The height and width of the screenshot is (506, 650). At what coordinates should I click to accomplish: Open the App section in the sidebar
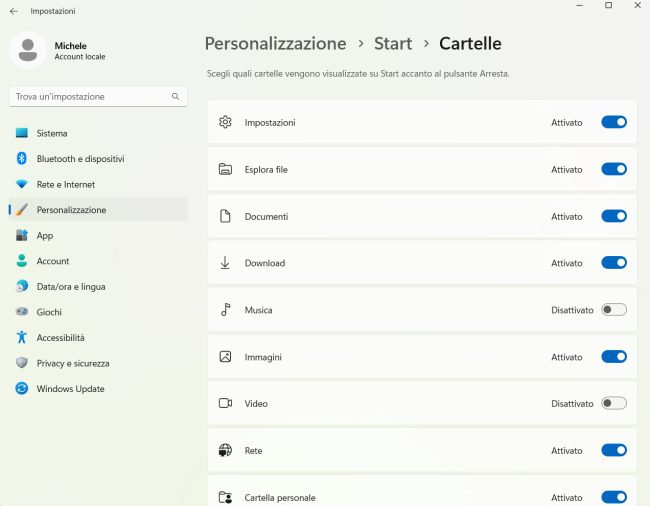(45, 236)
